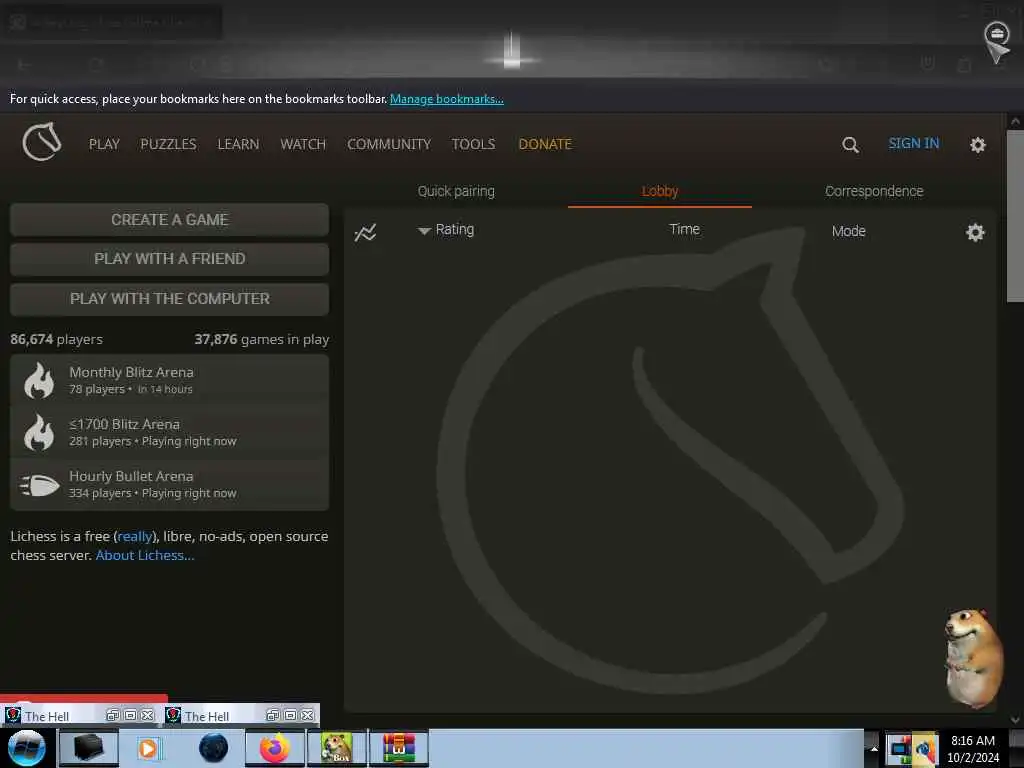The width and height of the screenshot is (1024, 768).
Task: Click the scrollbar down arrow
Action: point(1014,719)
